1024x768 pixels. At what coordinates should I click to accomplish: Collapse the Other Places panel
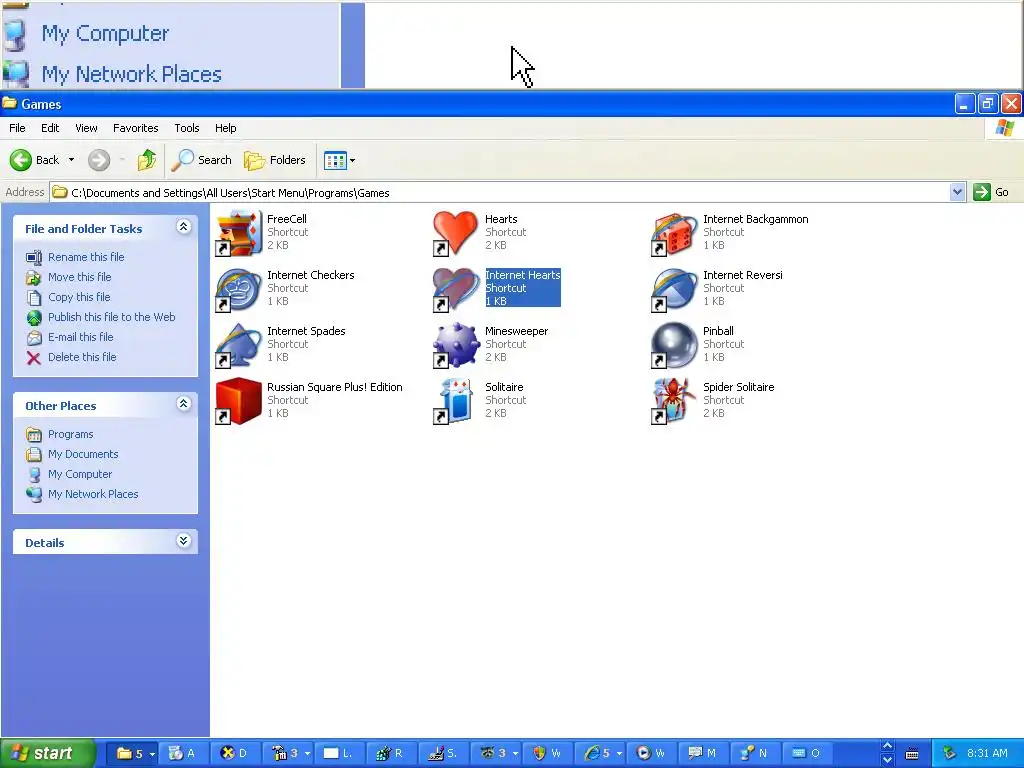(184, 404)
